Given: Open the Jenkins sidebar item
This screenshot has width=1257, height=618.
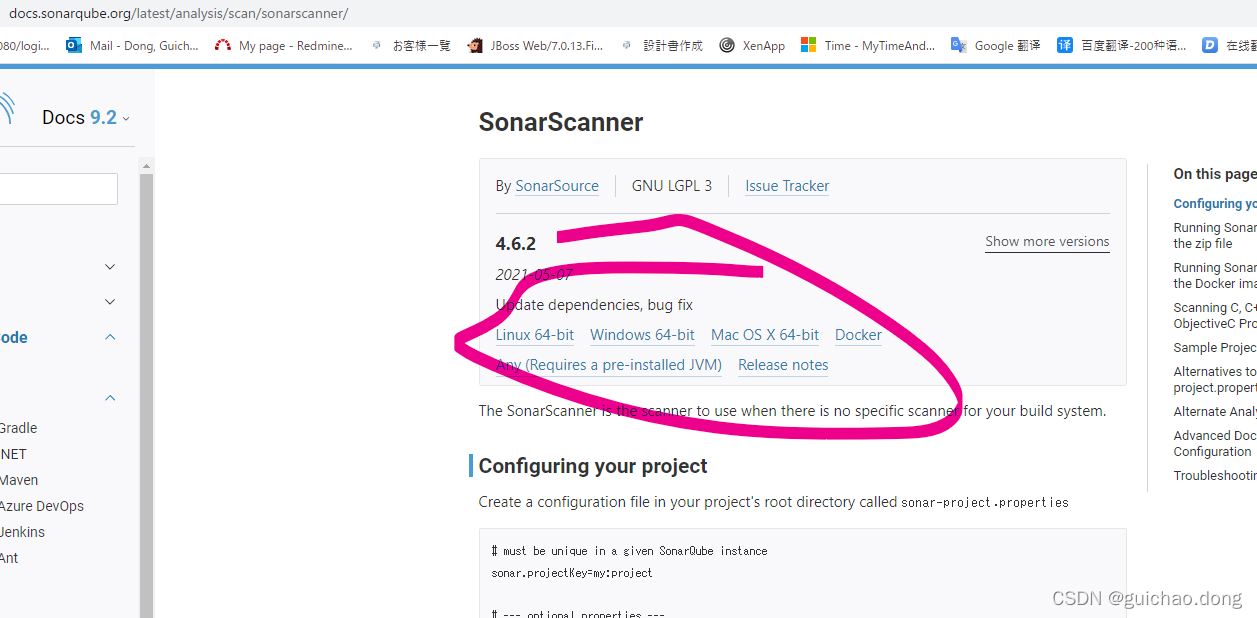Looking at the screenshot, I should pyautogui.click(x=22, y=532).
